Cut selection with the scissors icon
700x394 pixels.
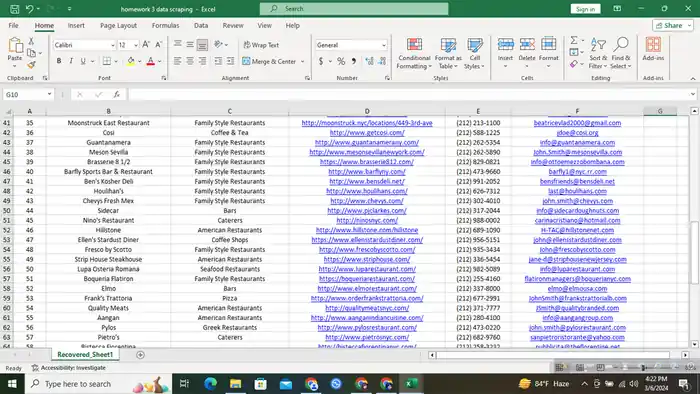[x=31, y=41]
